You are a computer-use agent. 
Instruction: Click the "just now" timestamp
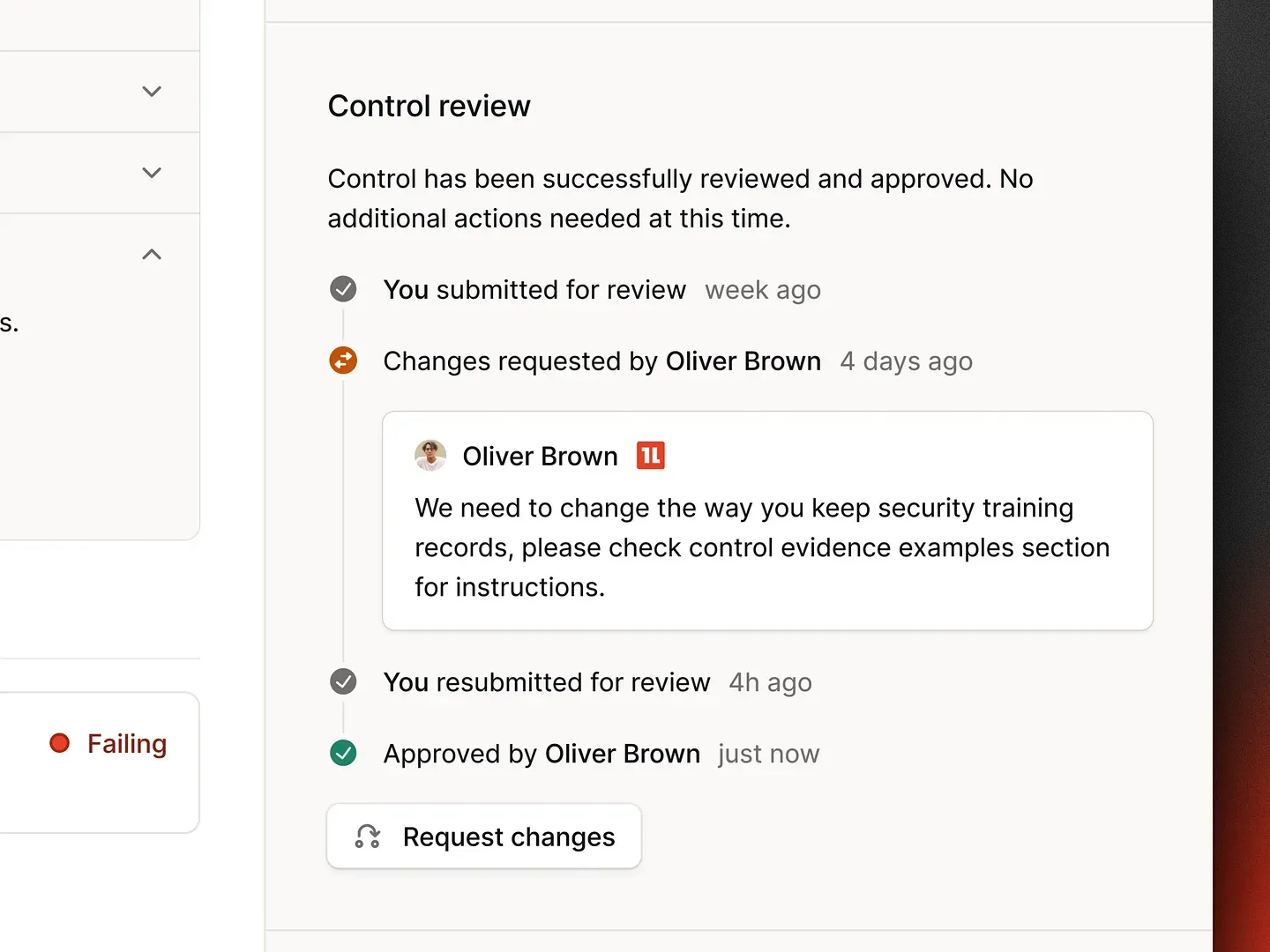click(768, 754)
